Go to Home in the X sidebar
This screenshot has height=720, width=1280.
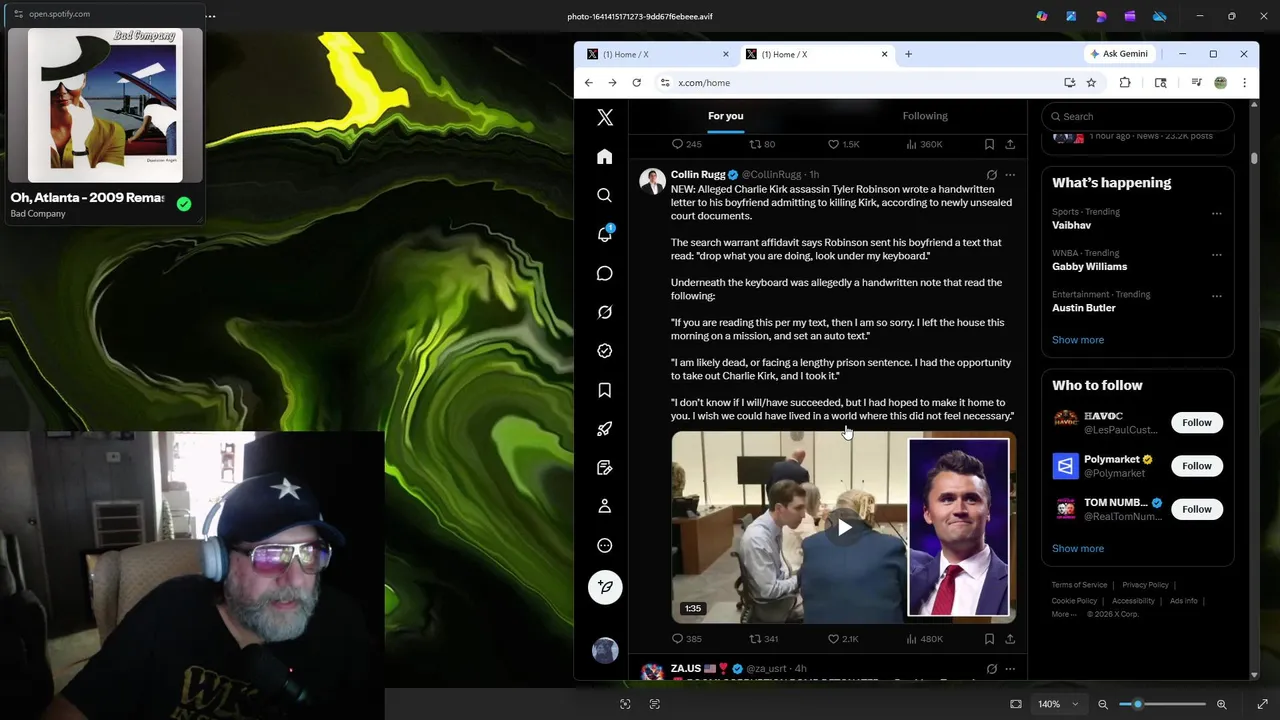tap(605, 156)
